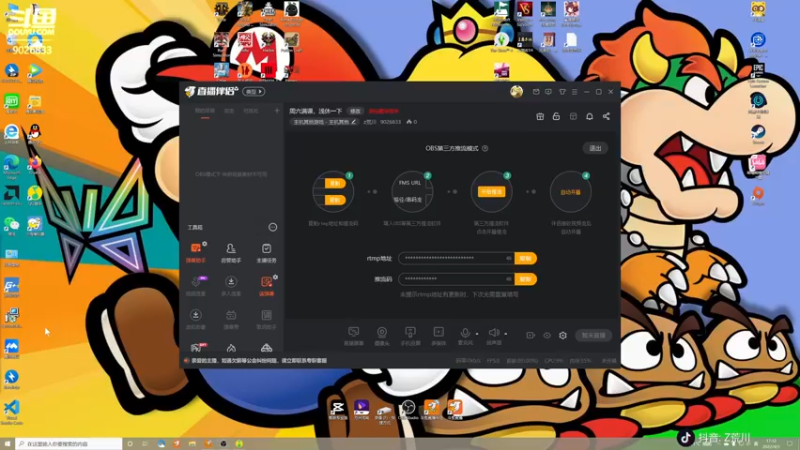
Task: Click the 修改 button next to stream title
Action: tap(355, 111)
